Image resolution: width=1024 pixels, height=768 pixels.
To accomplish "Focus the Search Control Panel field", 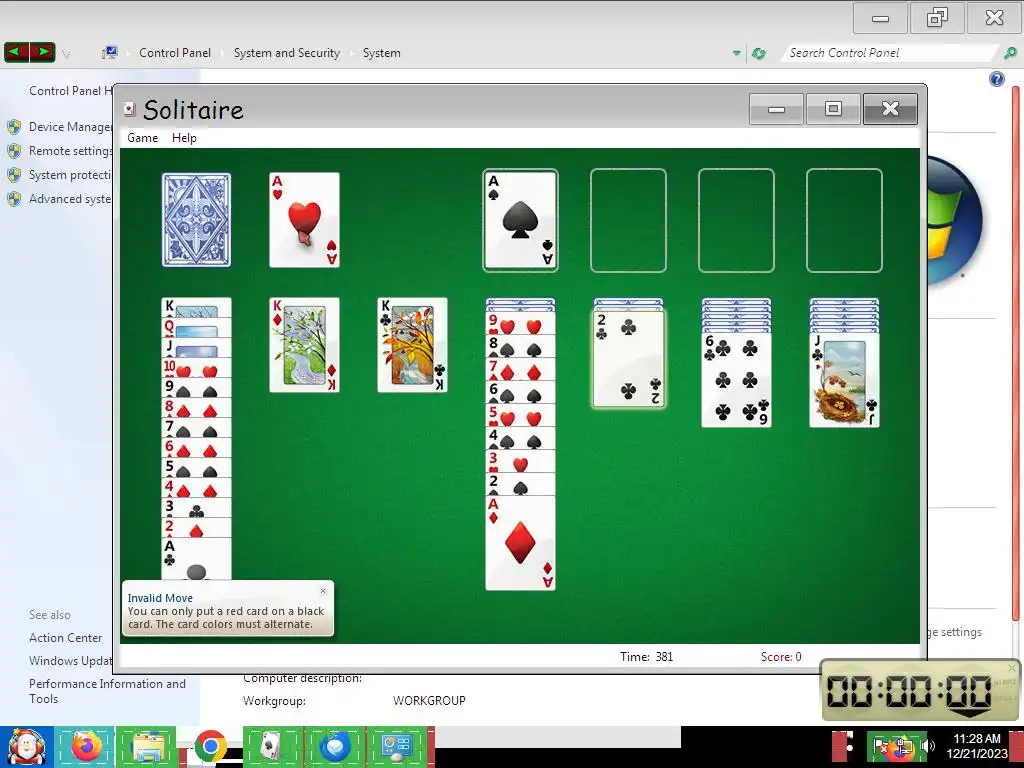I will pos(888,53).
